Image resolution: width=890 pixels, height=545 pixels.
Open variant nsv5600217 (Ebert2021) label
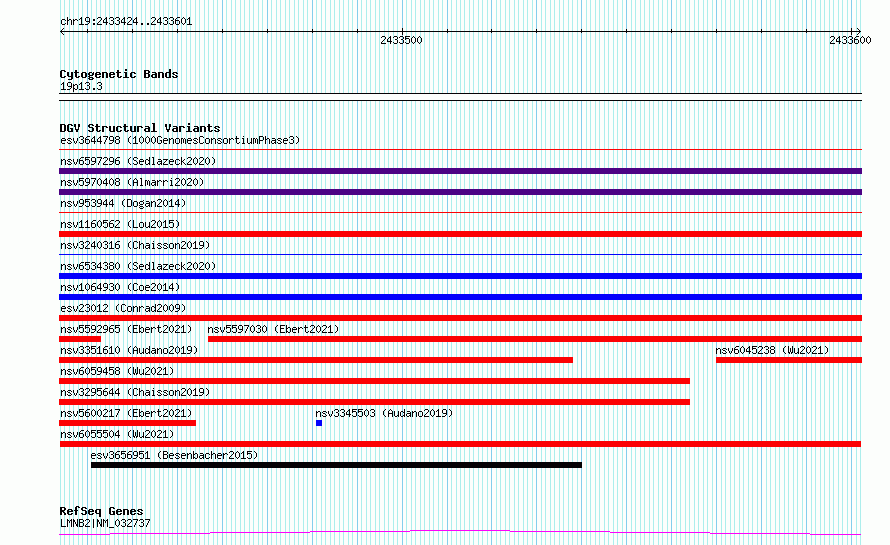(126, 413)
